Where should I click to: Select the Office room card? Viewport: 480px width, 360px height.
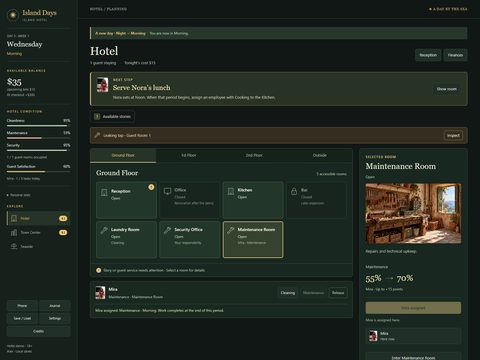(189, 200)
